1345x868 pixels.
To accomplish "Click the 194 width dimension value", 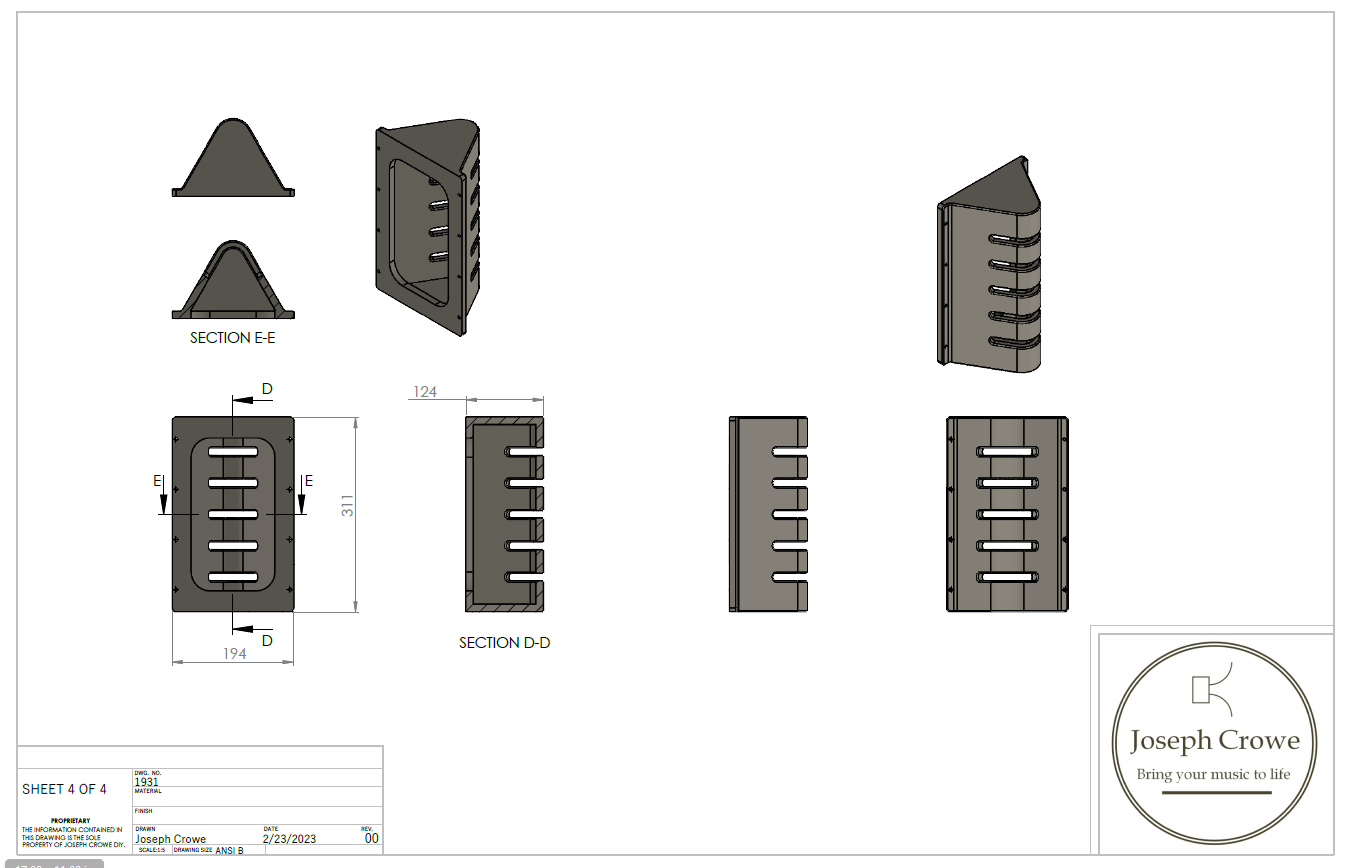I will 234,653.
